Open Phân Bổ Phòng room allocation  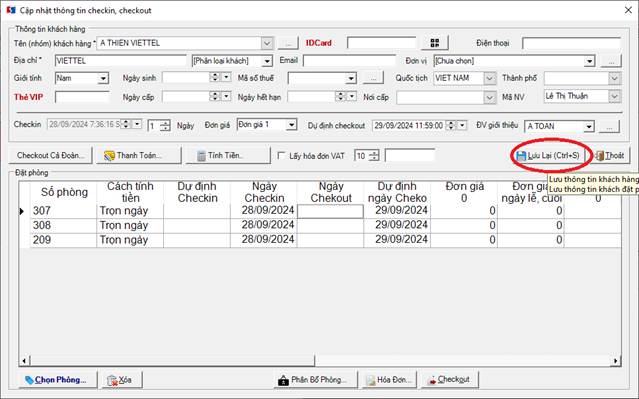click(316, 379)
